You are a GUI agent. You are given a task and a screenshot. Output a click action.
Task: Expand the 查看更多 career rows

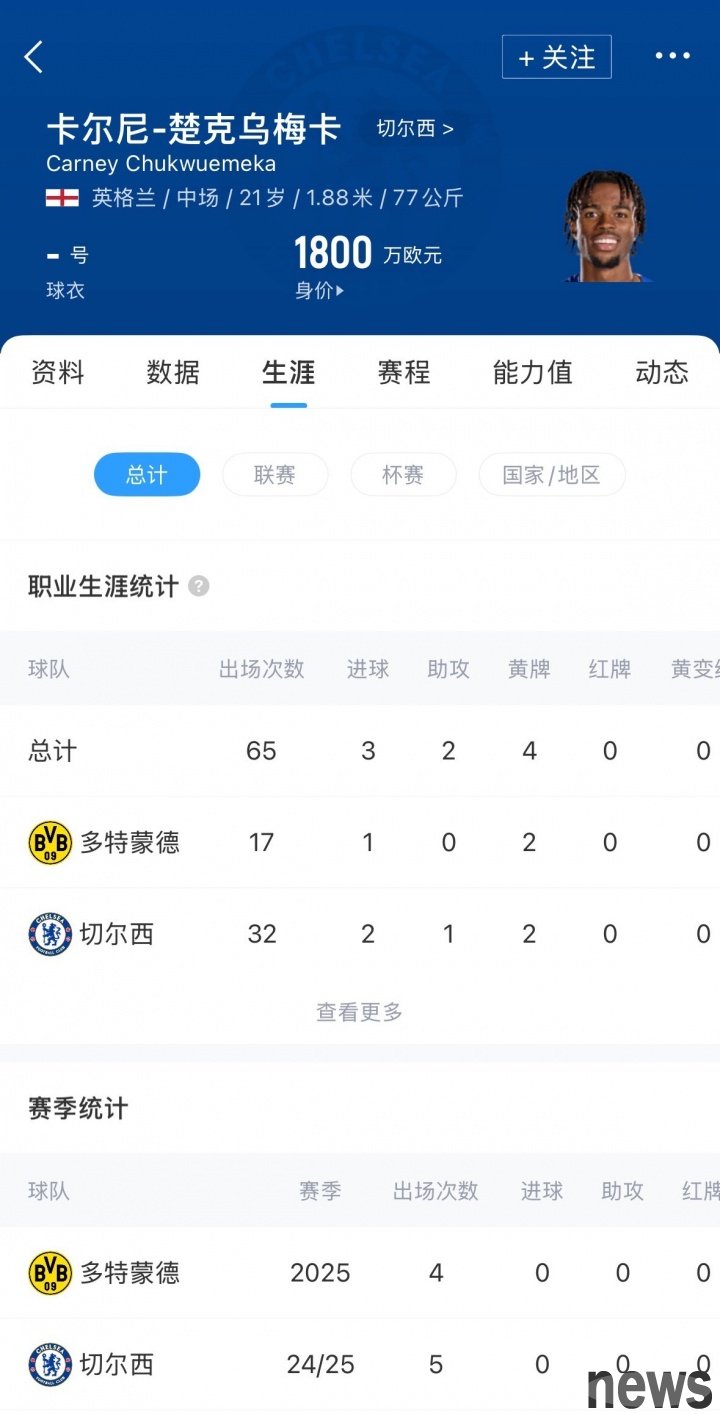click(x=359, y=1012)
